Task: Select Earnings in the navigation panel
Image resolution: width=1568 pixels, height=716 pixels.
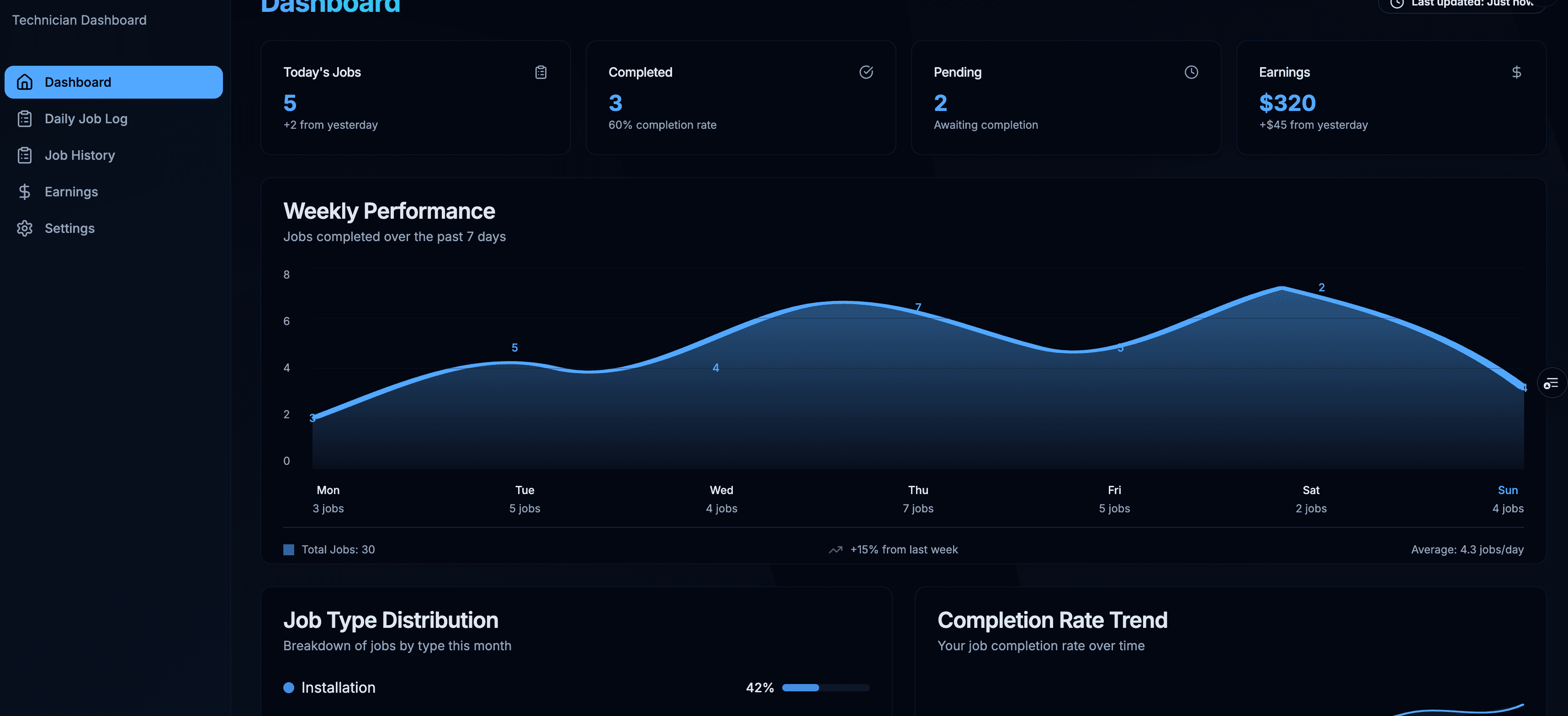Action: [71, 192]
